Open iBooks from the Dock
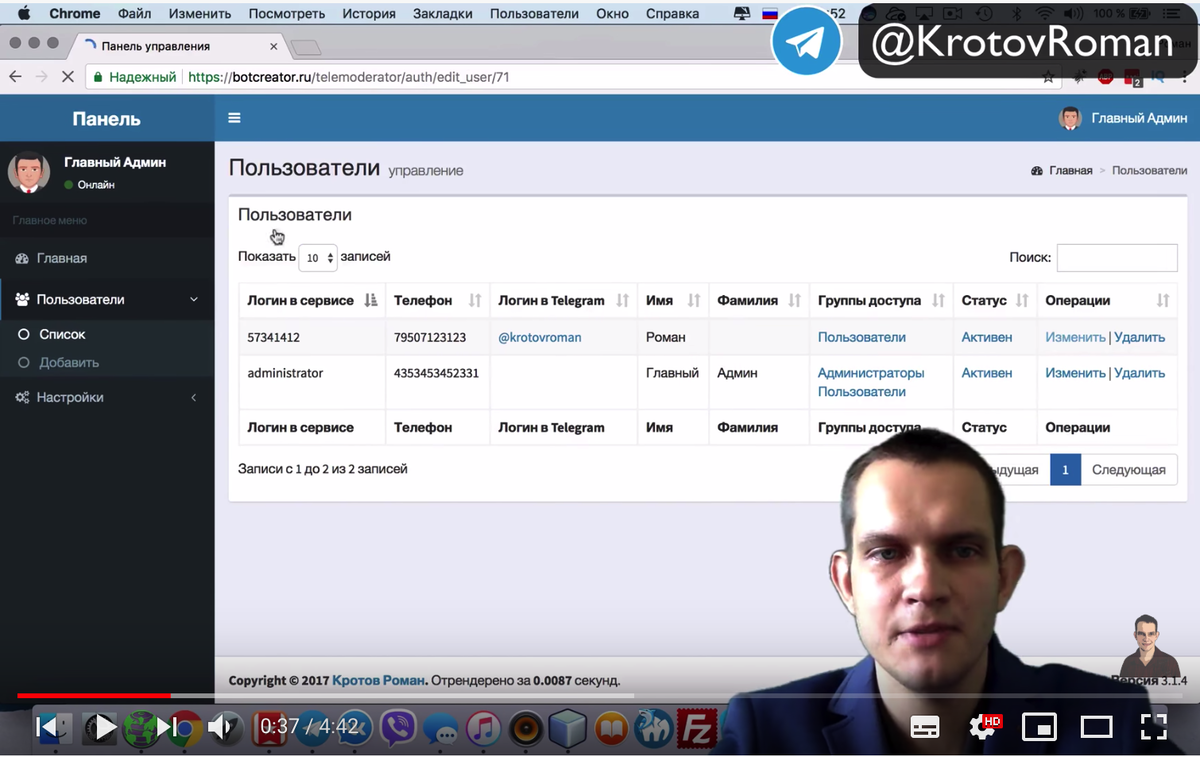Image resolution: width=1200 pixels, height=757 pixels. pyautogui.click(x=611, y=727)
